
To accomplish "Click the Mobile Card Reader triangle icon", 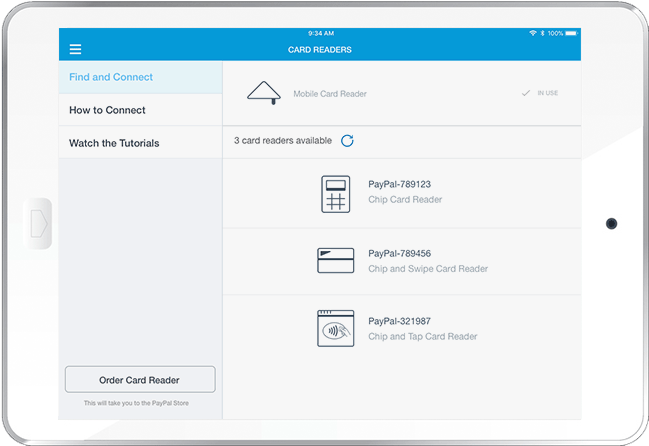I will coord(264,93).
